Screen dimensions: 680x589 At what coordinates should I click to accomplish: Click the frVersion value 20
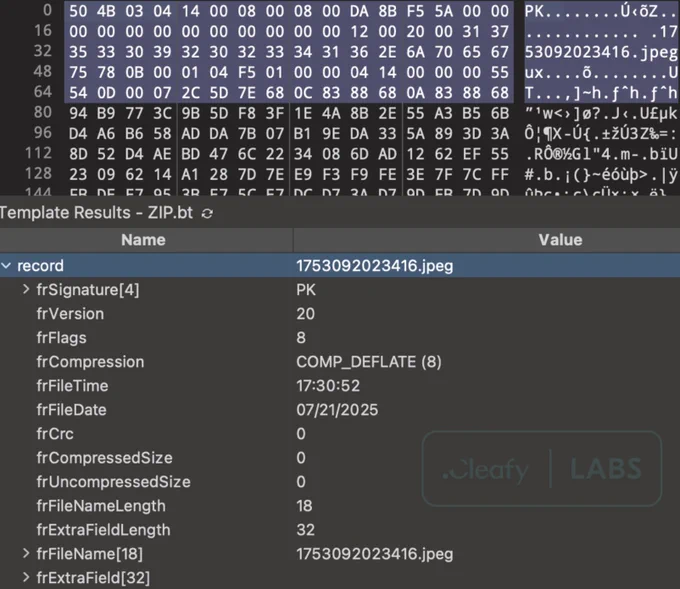306,314
